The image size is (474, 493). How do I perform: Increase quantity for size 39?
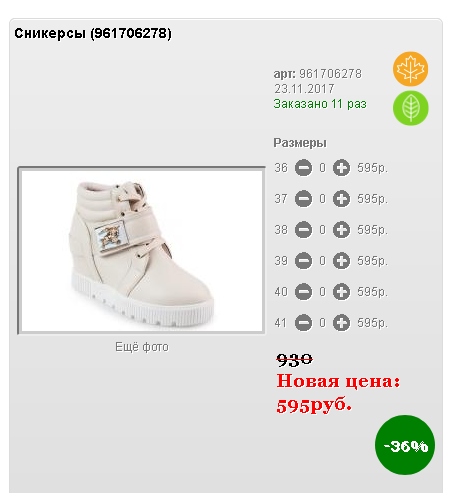pos(341,261)
